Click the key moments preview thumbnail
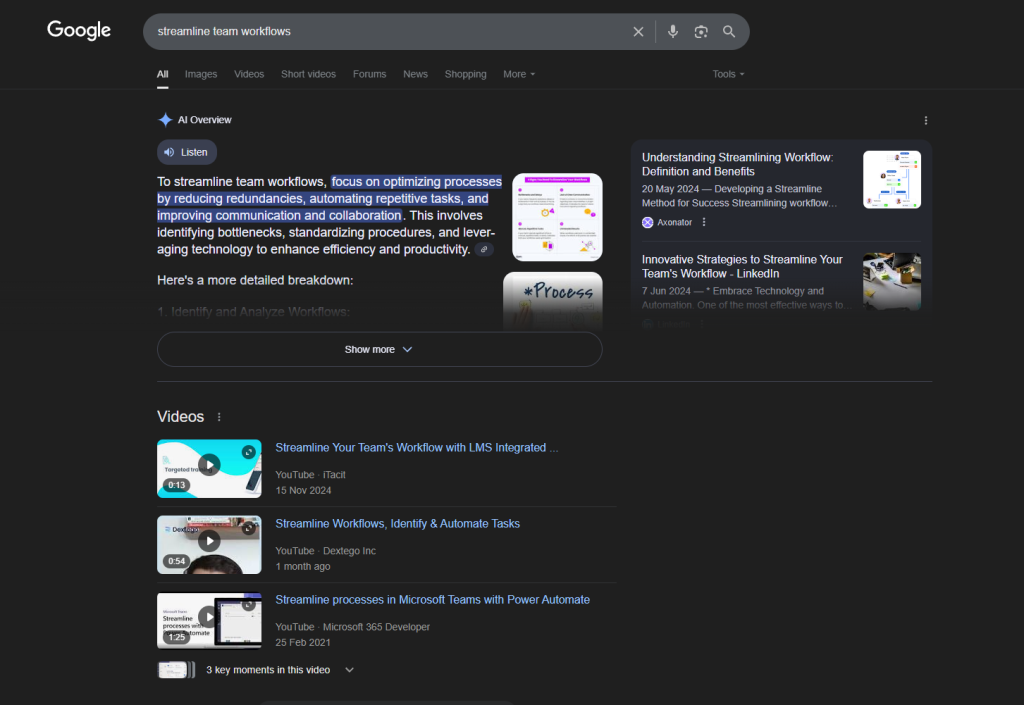The width and height of the screenshot is (1024, 705). 176,670
